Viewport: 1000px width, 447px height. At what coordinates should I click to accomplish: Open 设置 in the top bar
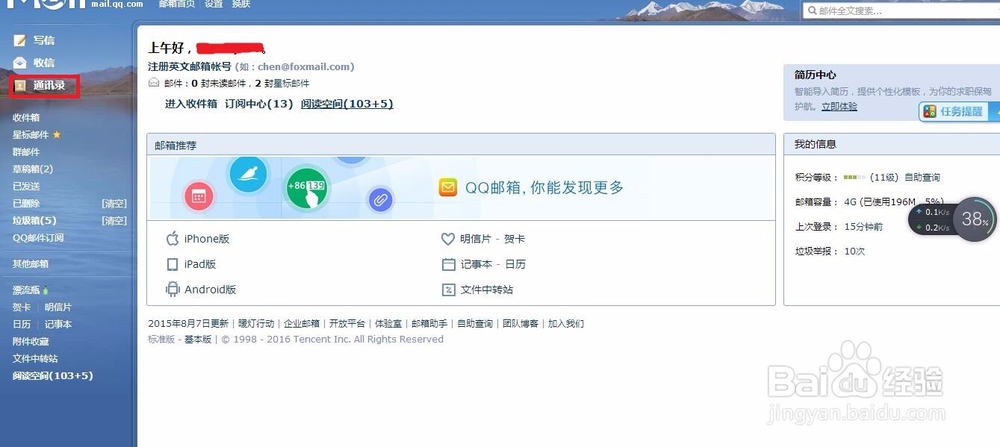214,4
